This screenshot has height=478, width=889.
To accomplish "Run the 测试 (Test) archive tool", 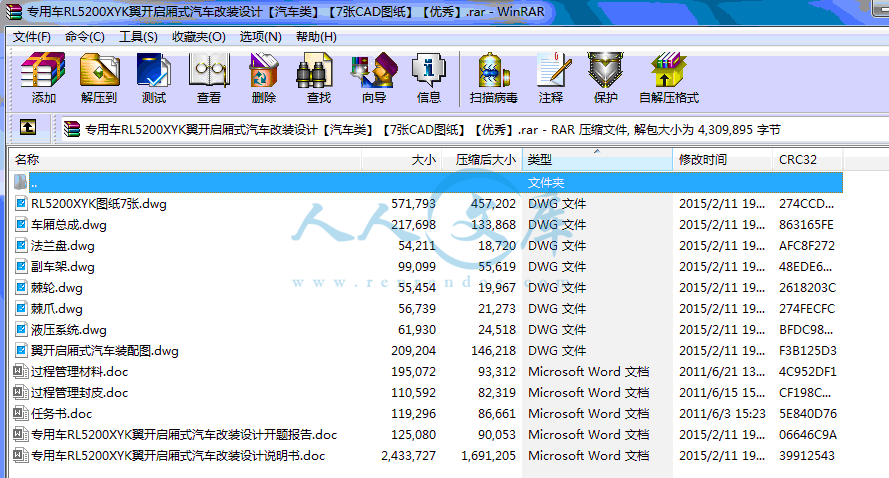I will point(154,70).
